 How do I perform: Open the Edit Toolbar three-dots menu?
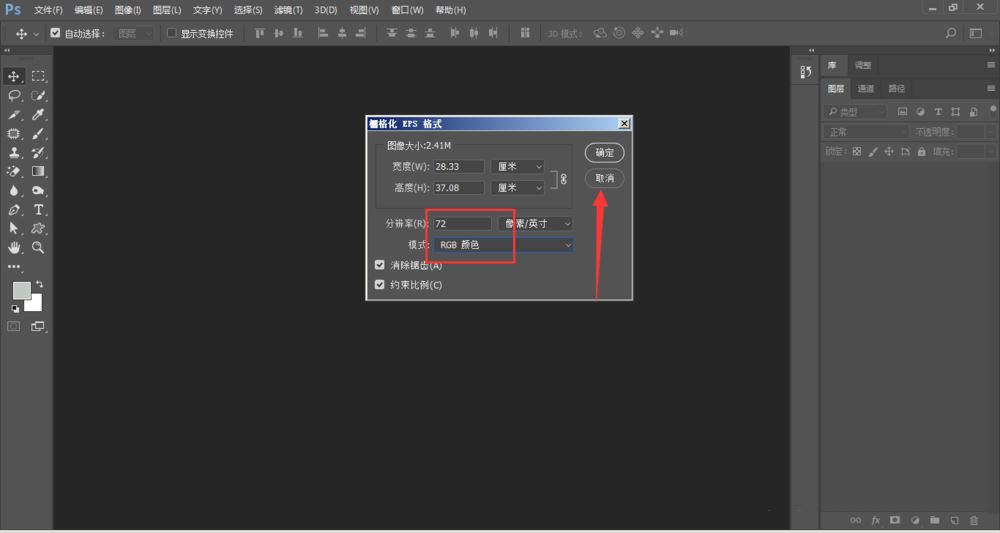point(13,266)
